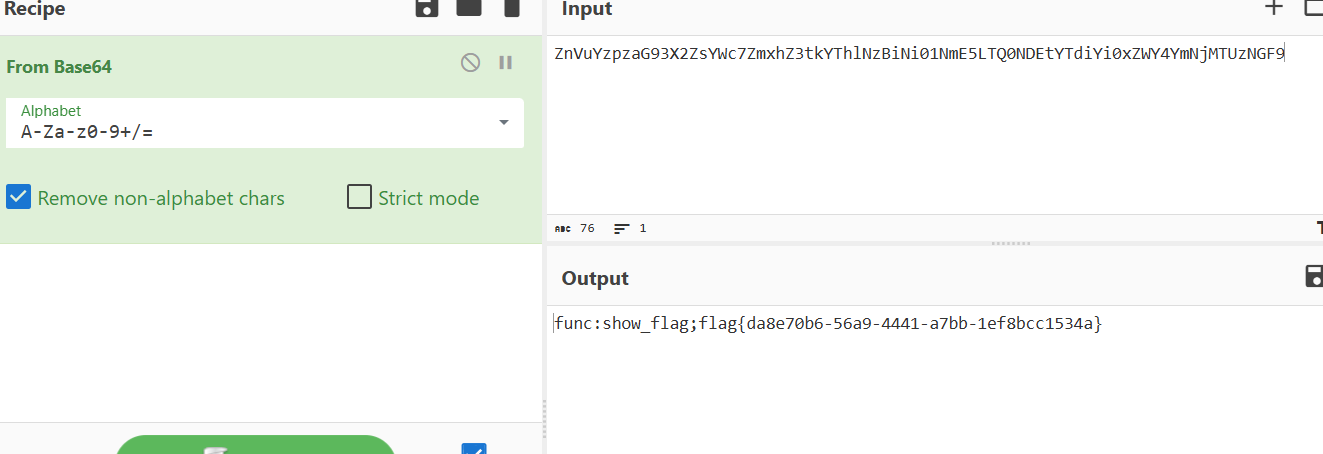Click the input character count indicator
Screen dimensions: 1323x454
click(x=575, y=229)
